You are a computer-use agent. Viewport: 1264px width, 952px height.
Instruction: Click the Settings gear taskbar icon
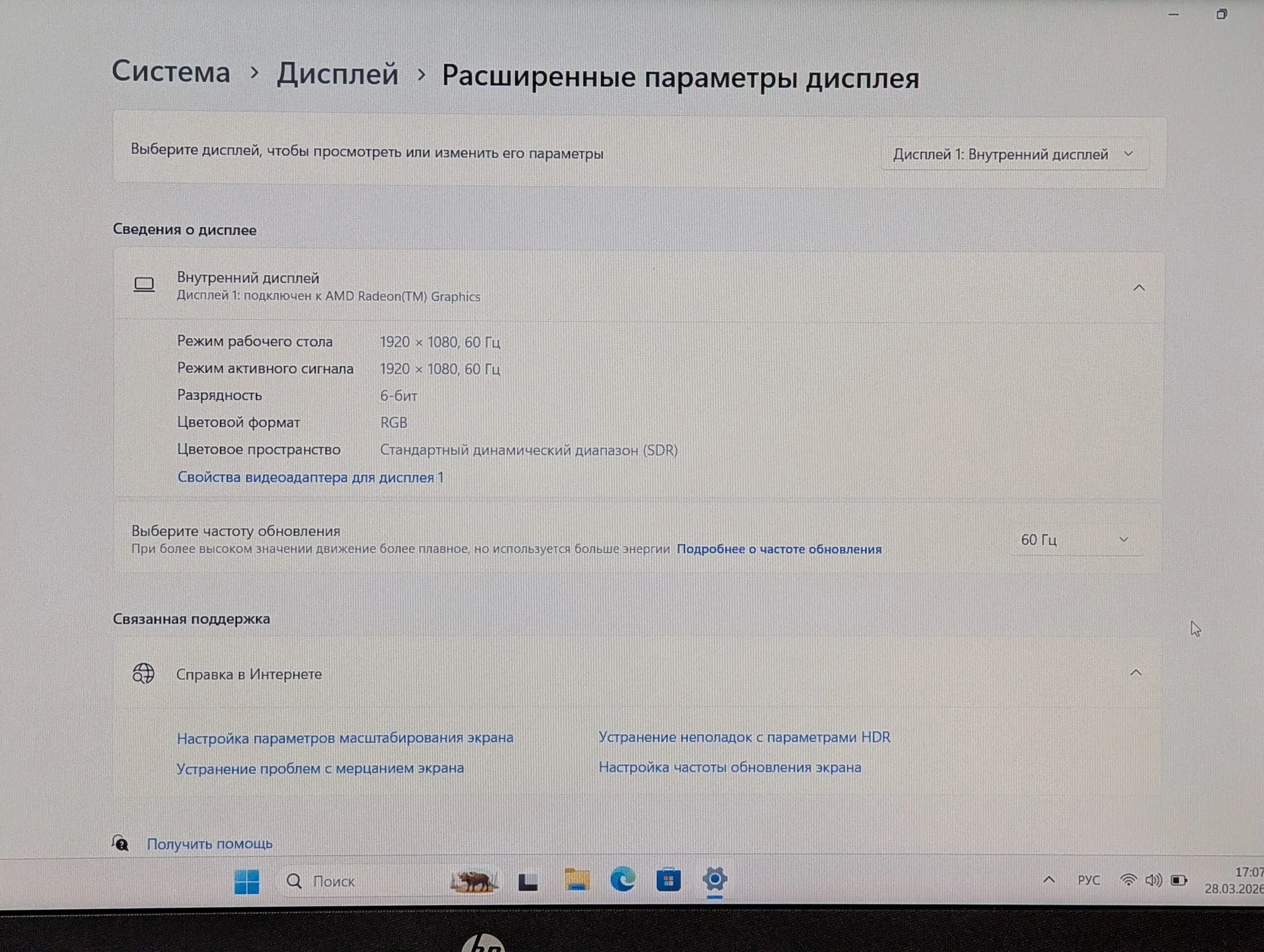[715, 879]
